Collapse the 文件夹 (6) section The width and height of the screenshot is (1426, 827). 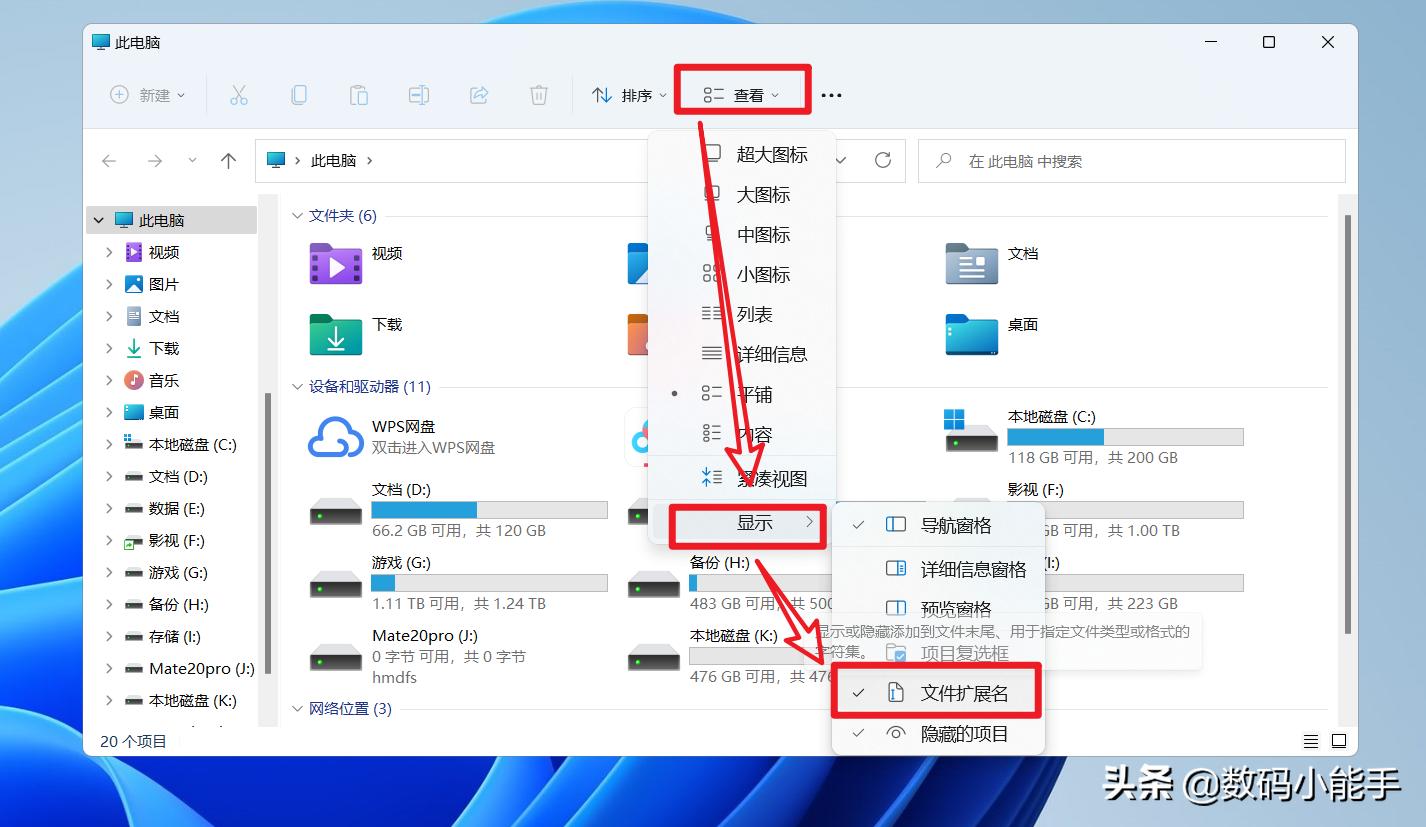(x=297, y=214)
